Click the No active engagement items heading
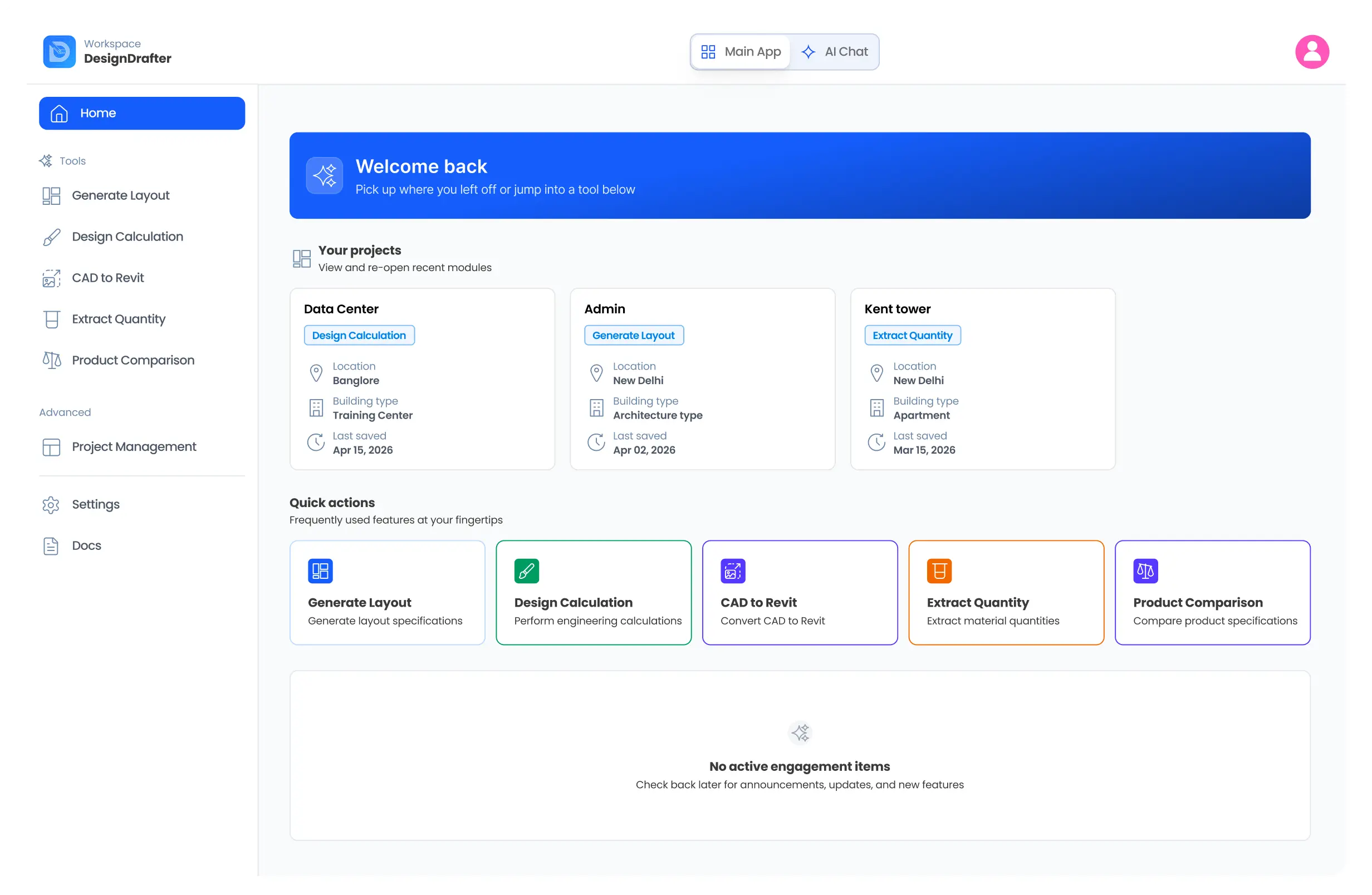The image size is (1372, 895). pyautogui.click(x=800, y=766)
